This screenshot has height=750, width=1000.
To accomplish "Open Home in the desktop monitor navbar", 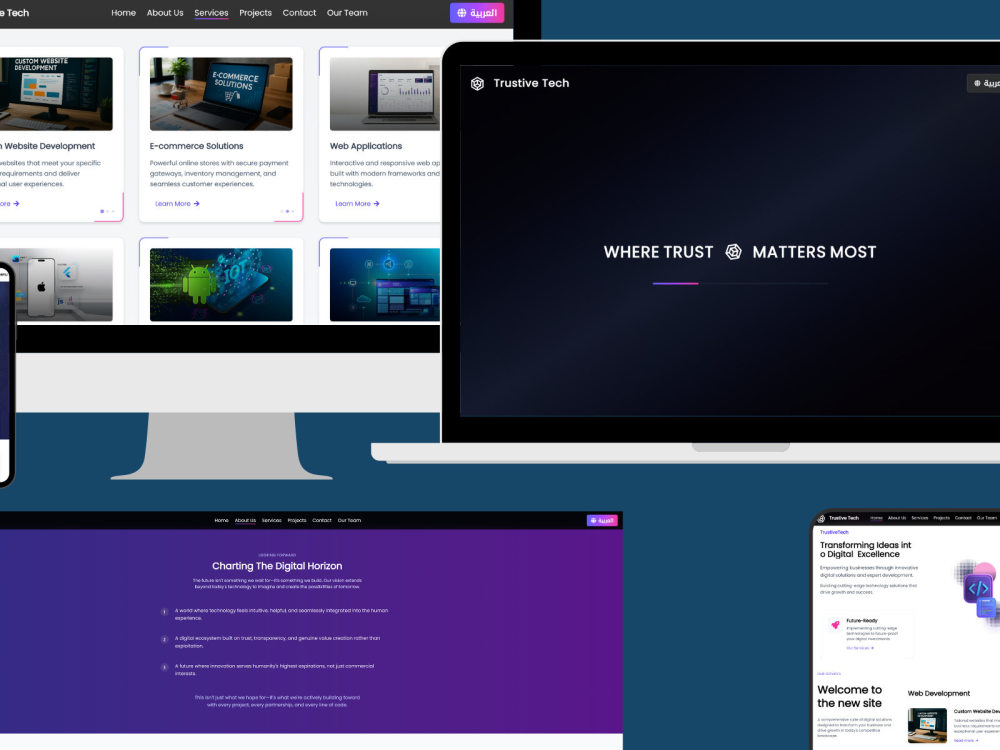I will pos(123,13).
